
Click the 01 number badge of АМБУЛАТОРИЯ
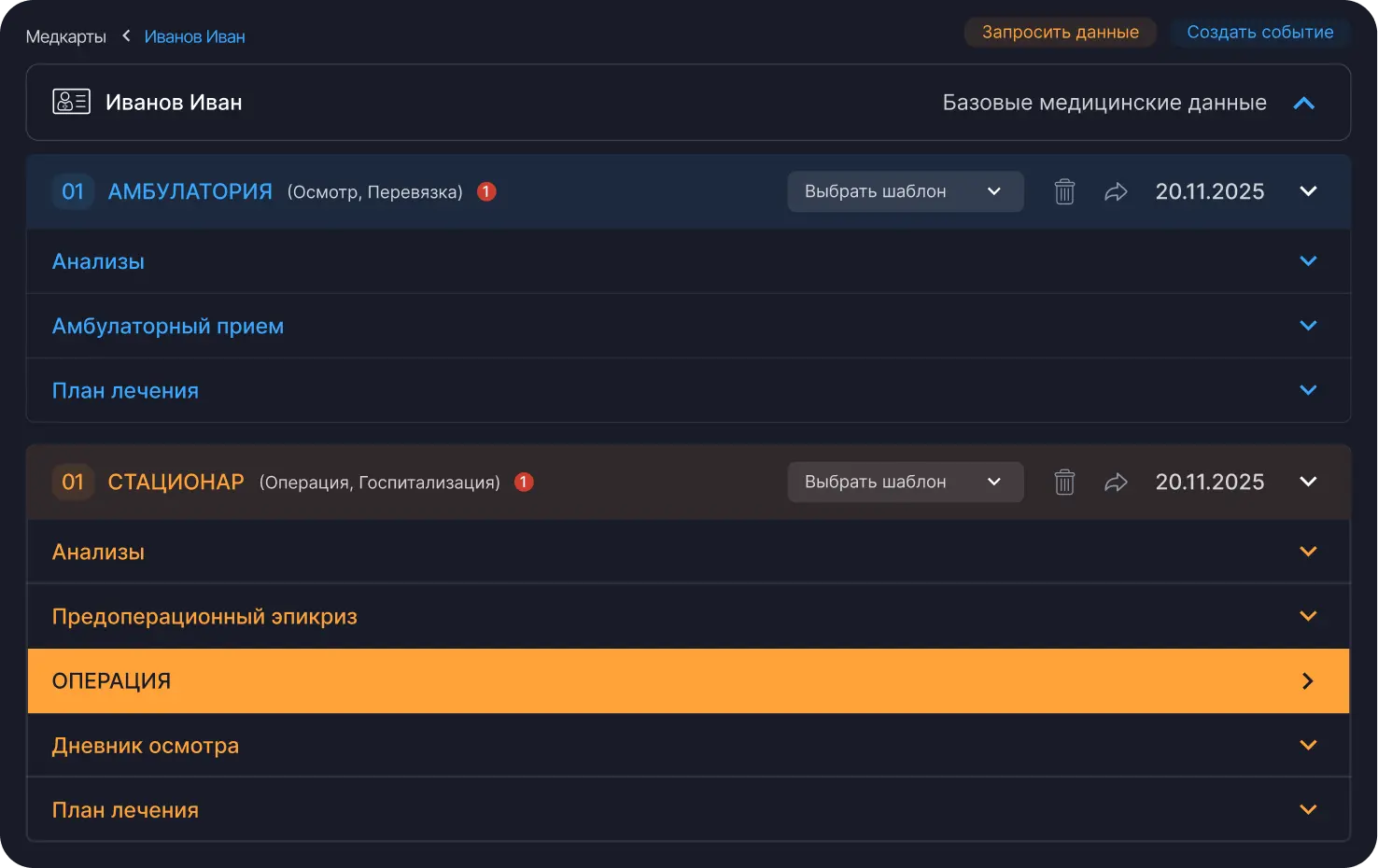pos(73,191)
